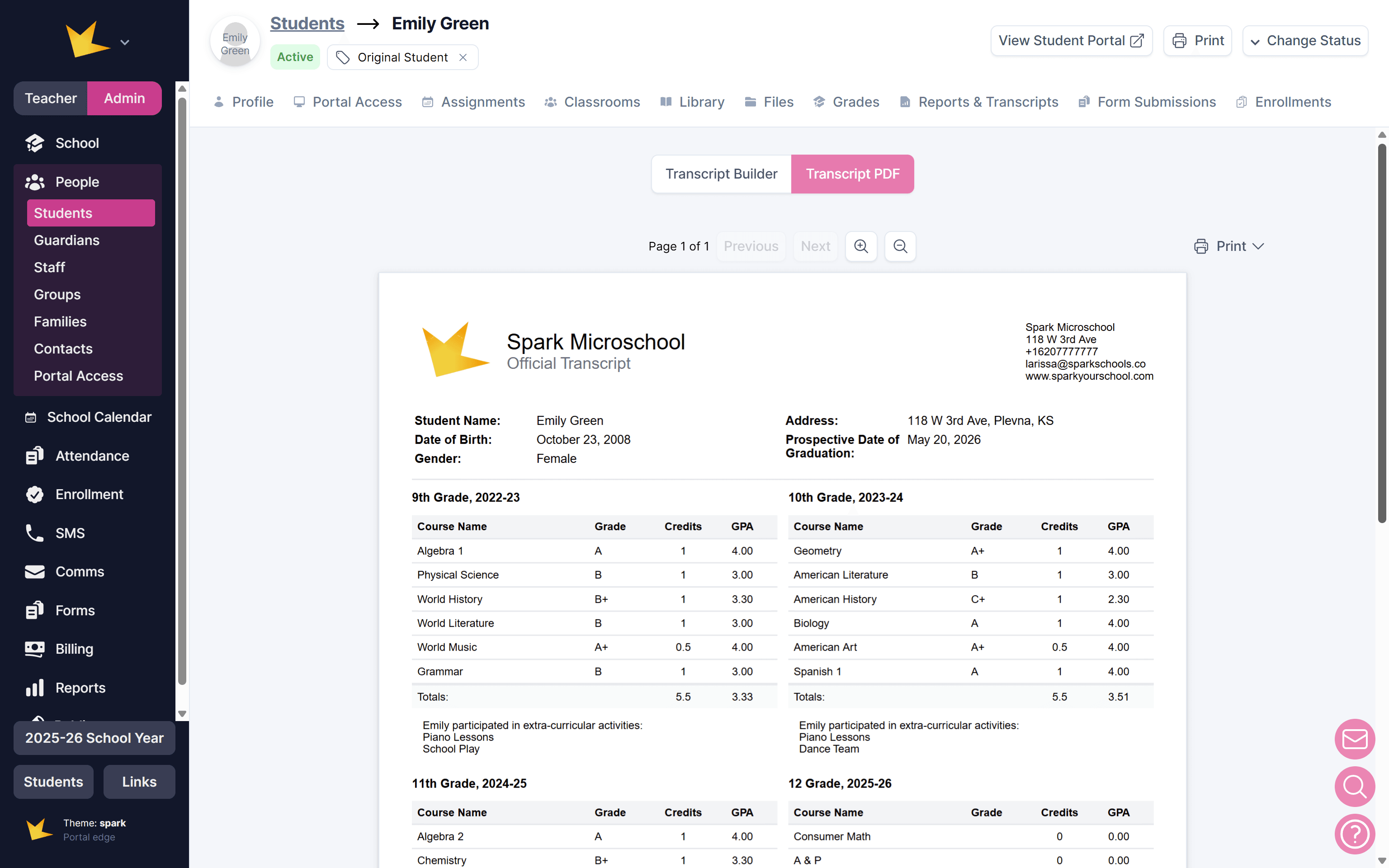Open the pink help question icon

pyautogui.click(x=1355, y=834)
